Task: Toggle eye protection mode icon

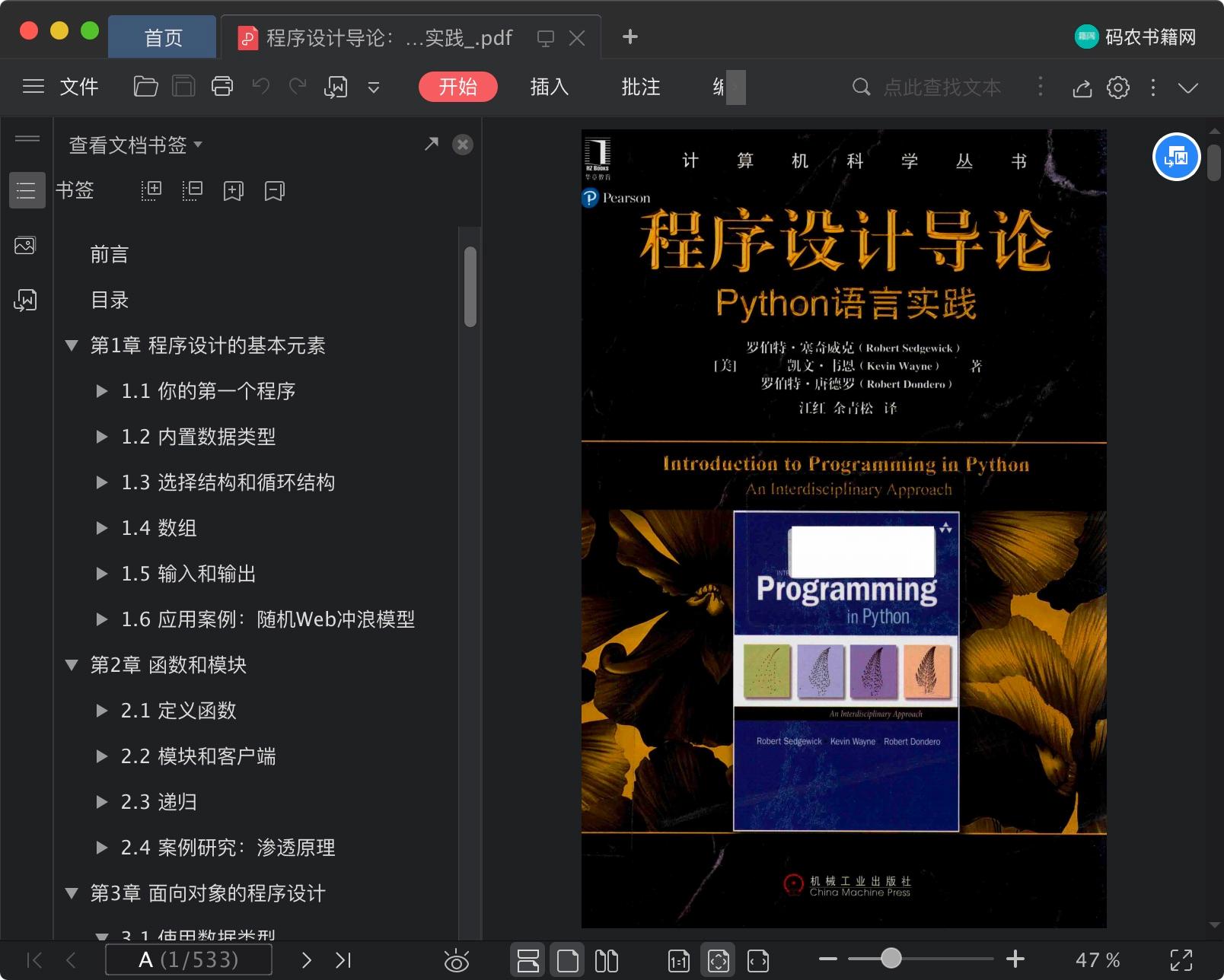Action: point(457,961)
